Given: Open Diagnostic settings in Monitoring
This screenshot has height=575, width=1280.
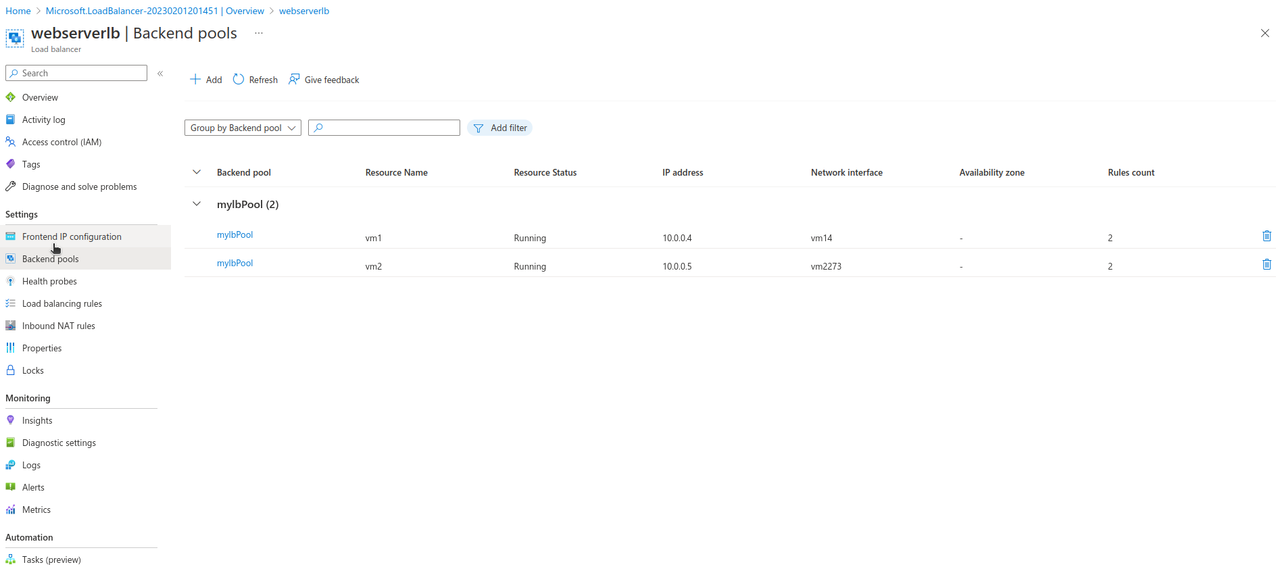Looking at the screenshot, I should 59,442.
